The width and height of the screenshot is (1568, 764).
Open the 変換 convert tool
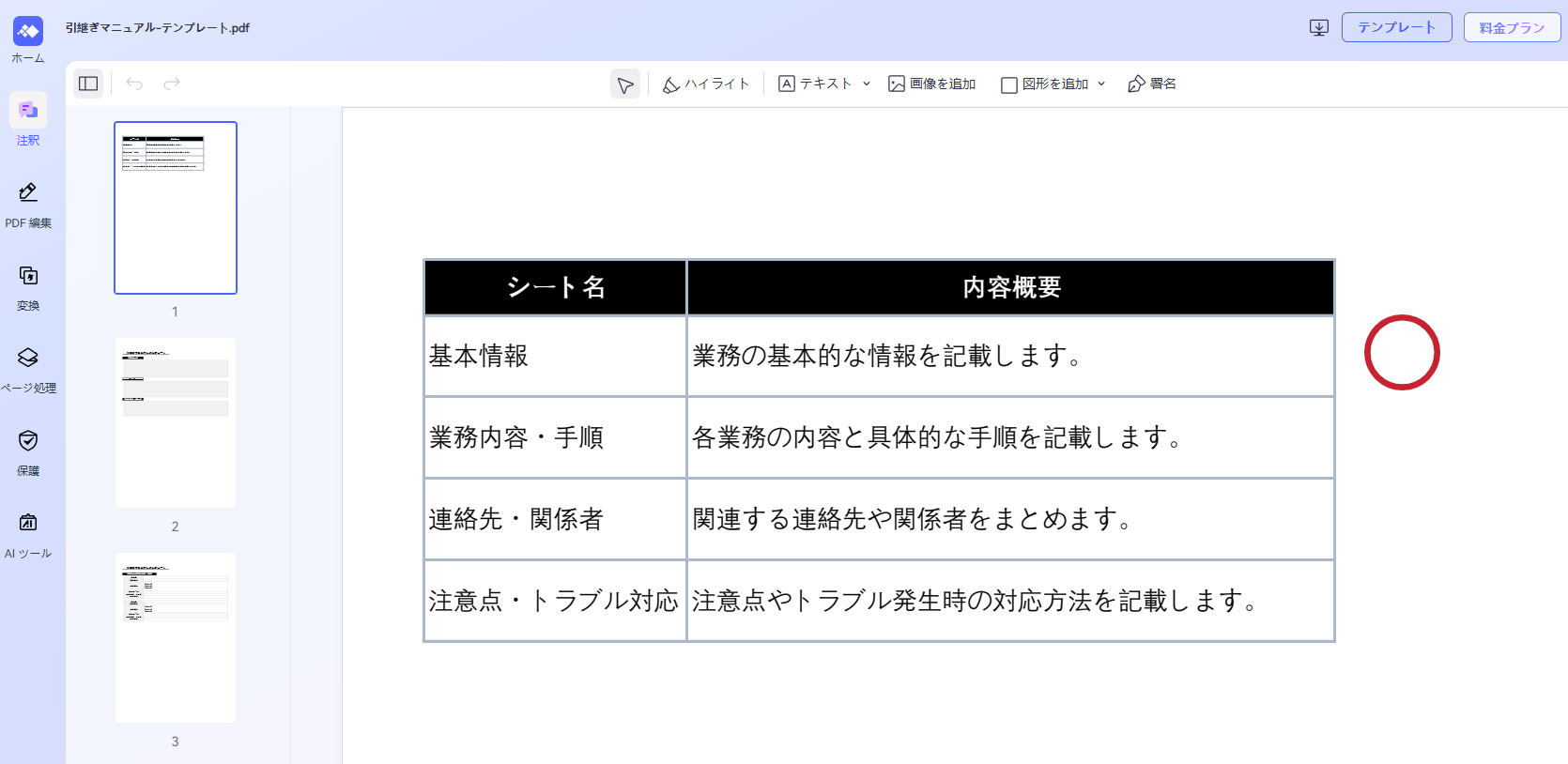click(28, 287)
